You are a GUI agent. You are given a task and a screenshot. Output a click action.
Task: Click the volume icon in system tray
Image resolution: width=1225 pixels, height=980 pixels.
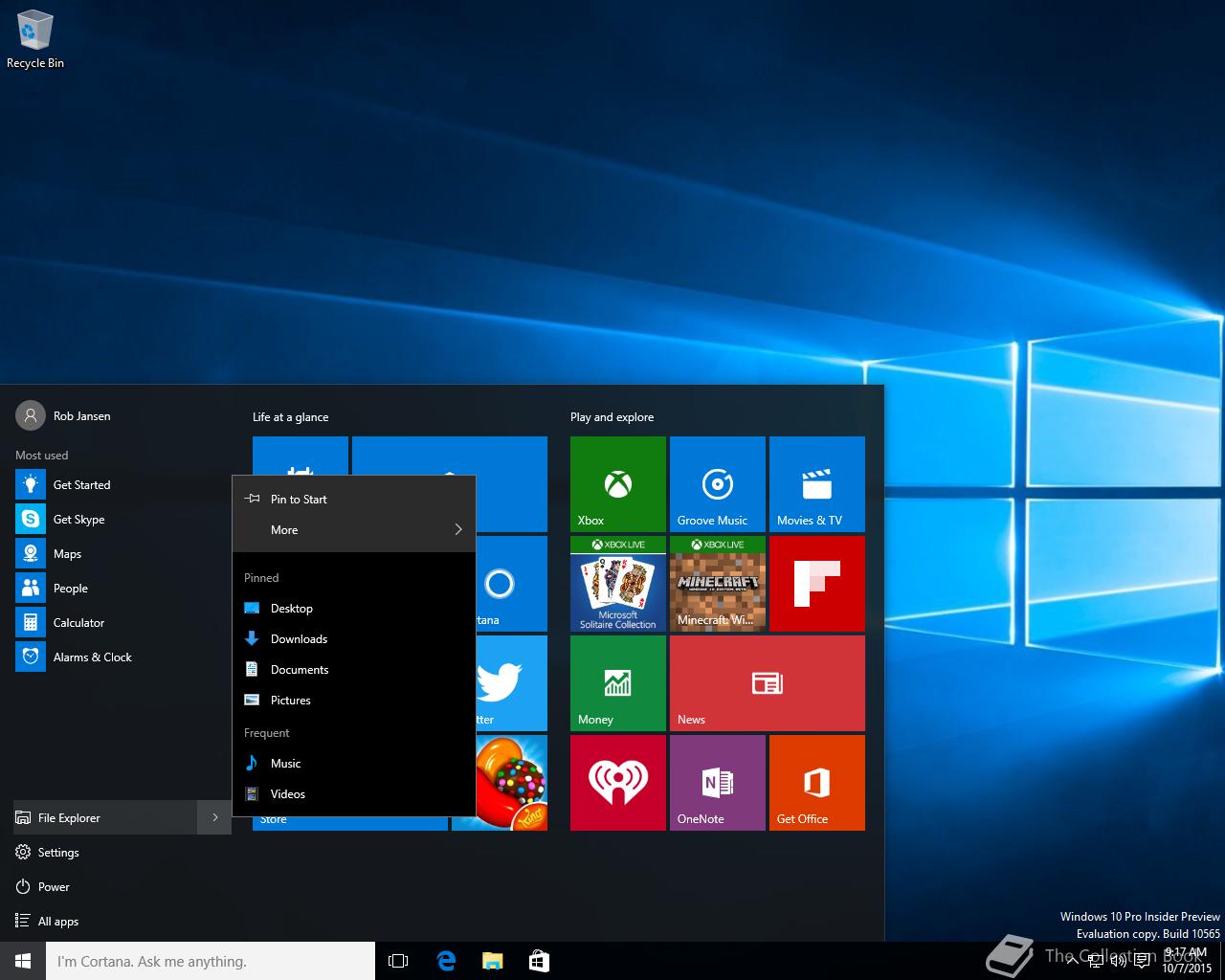tap(1118, 961)
